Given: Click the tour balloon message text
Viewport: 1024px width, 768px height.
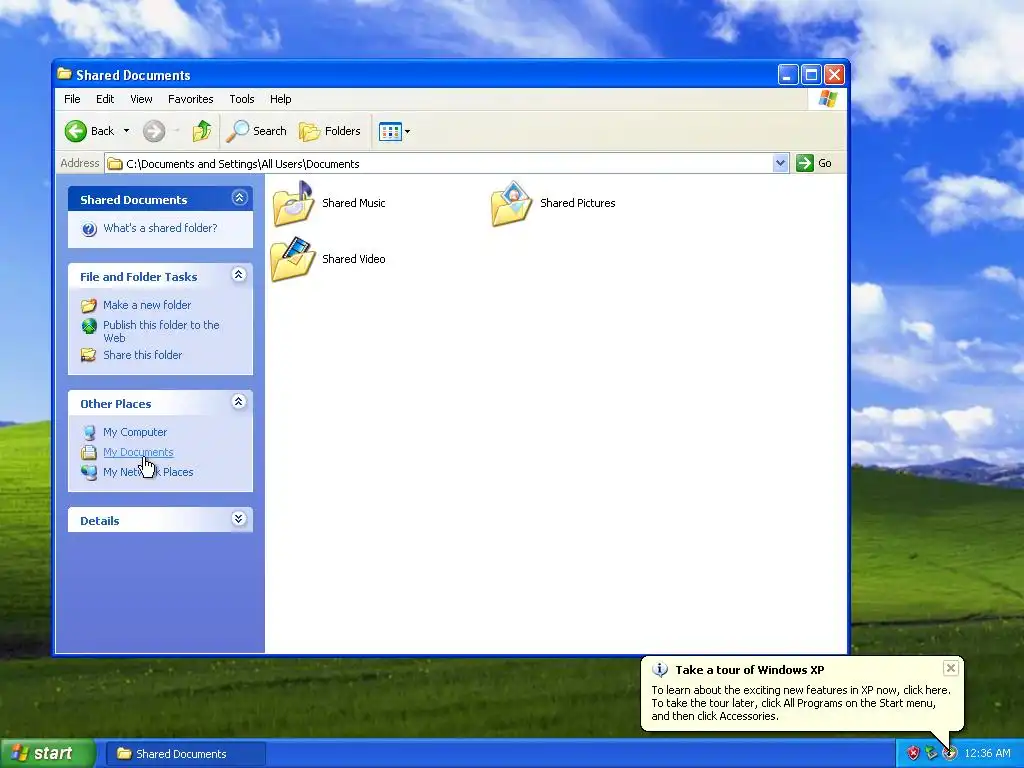Looking at the screenshot, I should (801, 703).
